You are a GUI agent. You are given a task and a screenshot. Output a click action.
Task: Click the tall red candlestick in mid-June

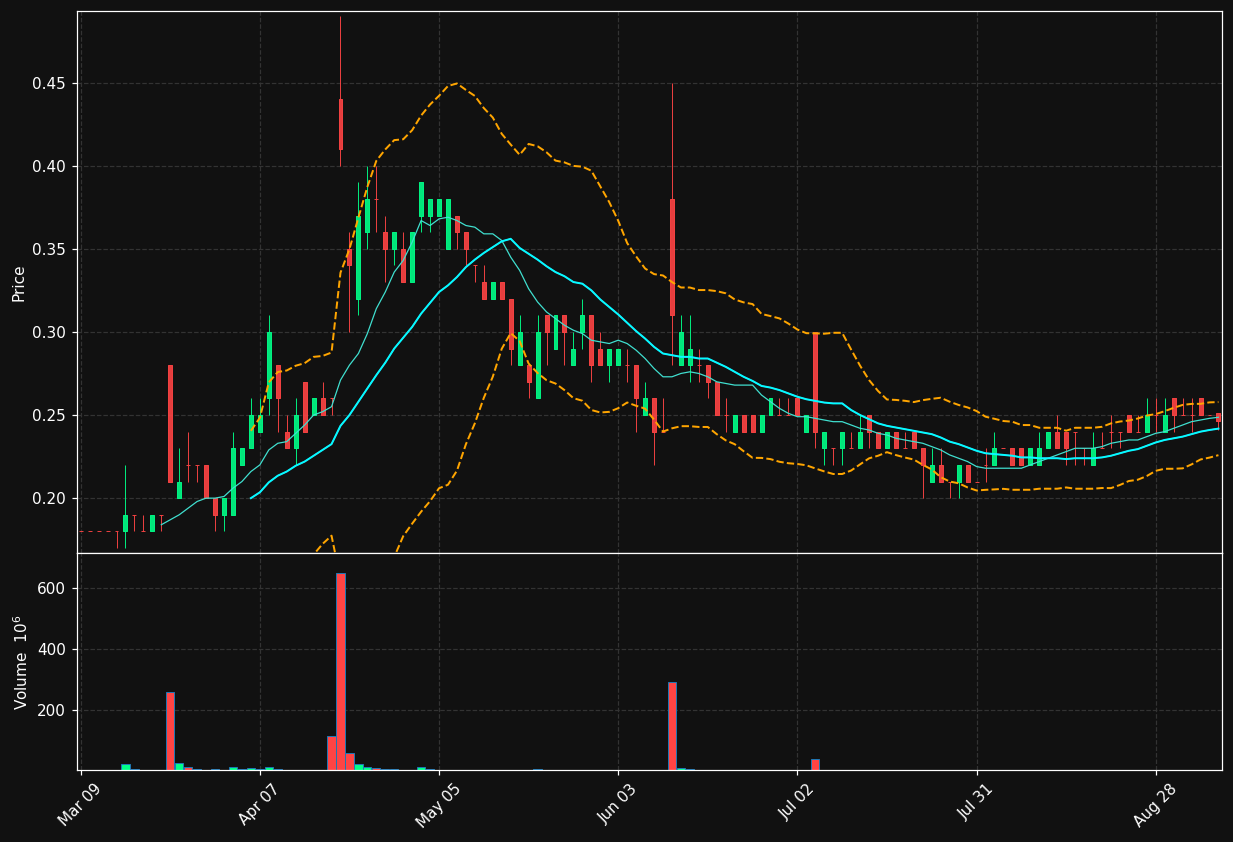click(672, 257)
